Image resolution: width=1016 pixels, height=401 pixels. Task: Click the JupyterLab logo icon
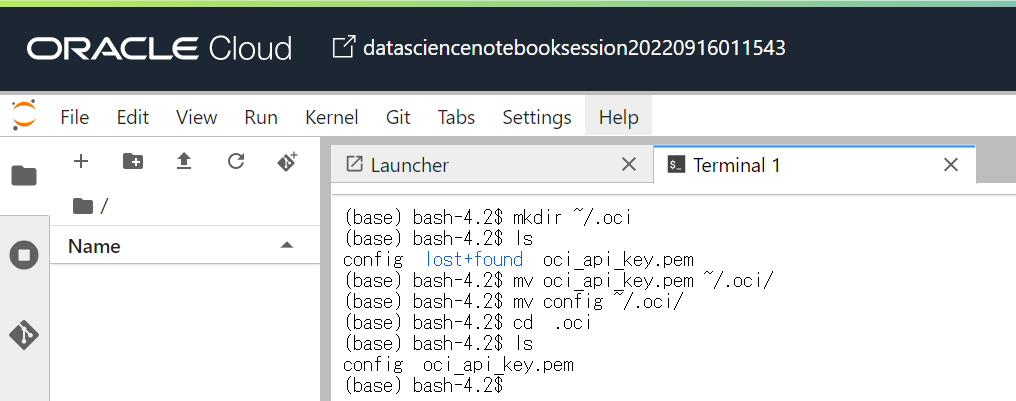24,116
